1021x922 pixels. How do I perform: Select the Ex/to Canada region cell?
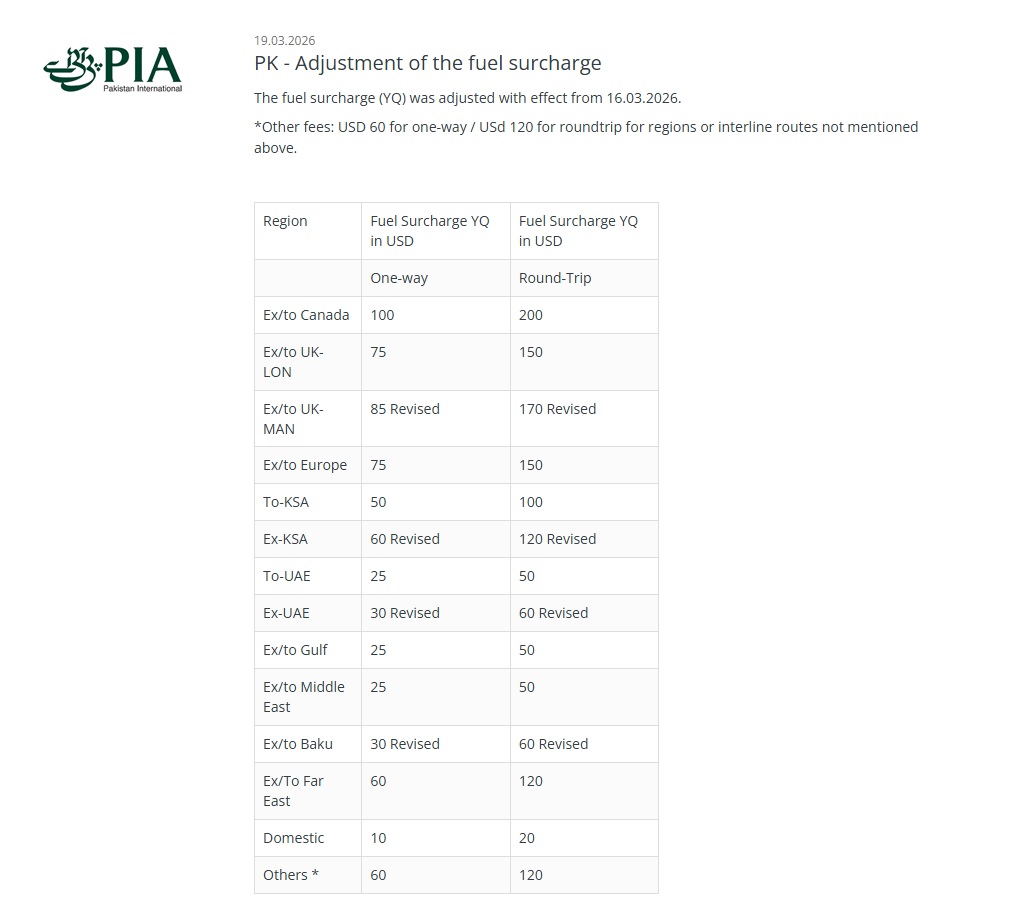click(x=306, y=315)
